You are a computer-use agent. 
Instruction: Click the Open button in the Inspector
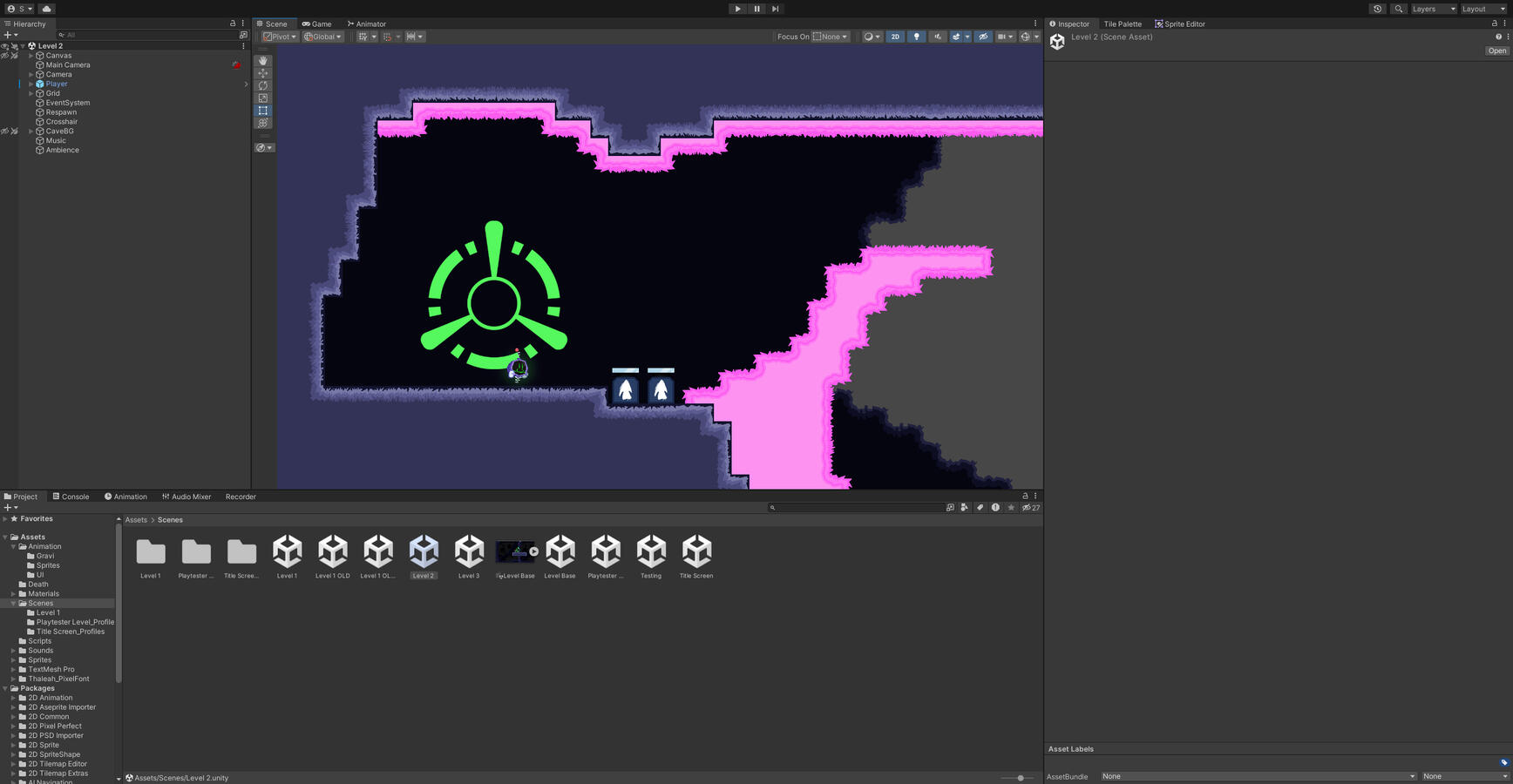(1496, 51)
